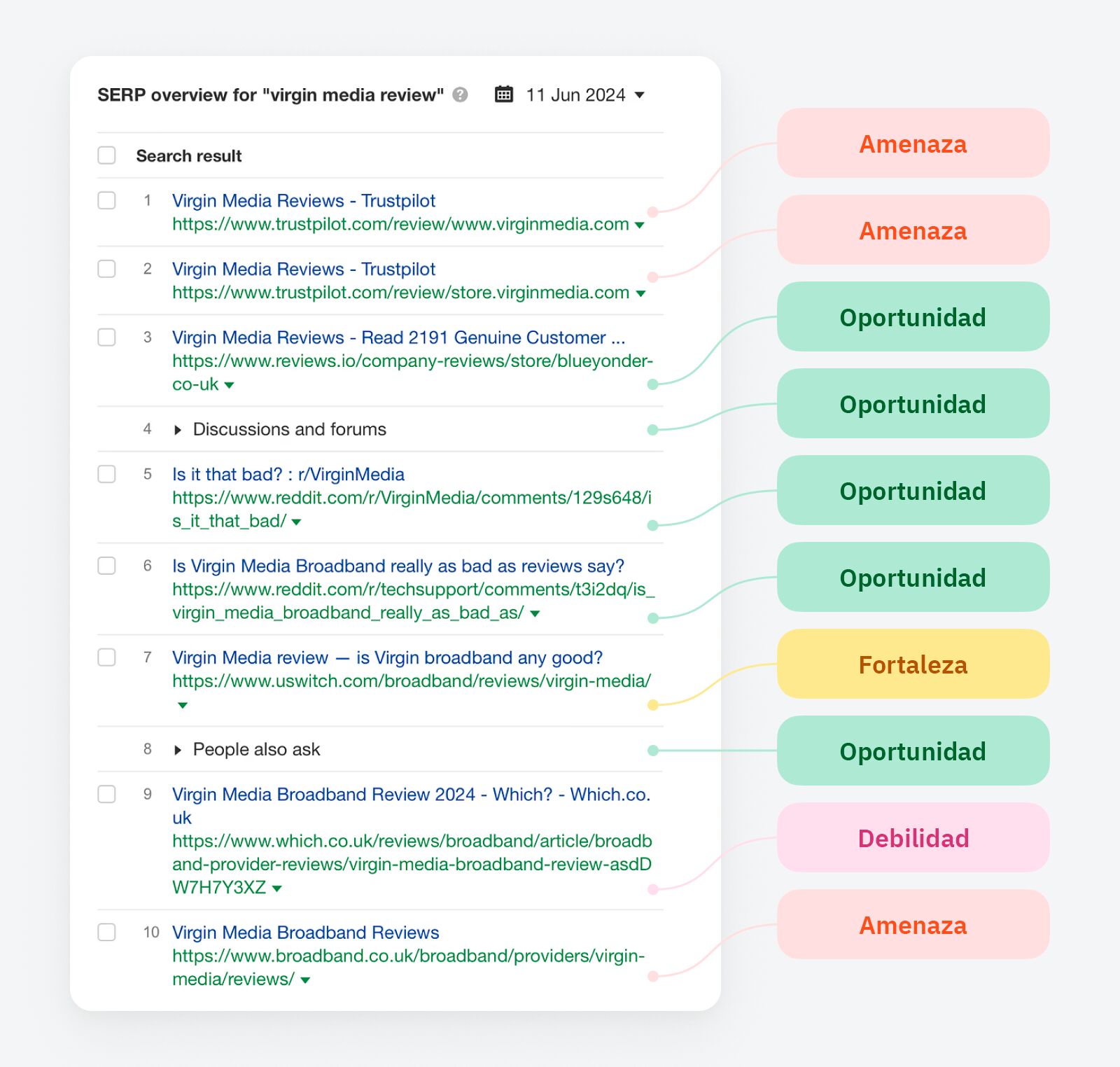Tick the checkbox for result 10
This screenshot has width=1120, height=1067.
106,933
